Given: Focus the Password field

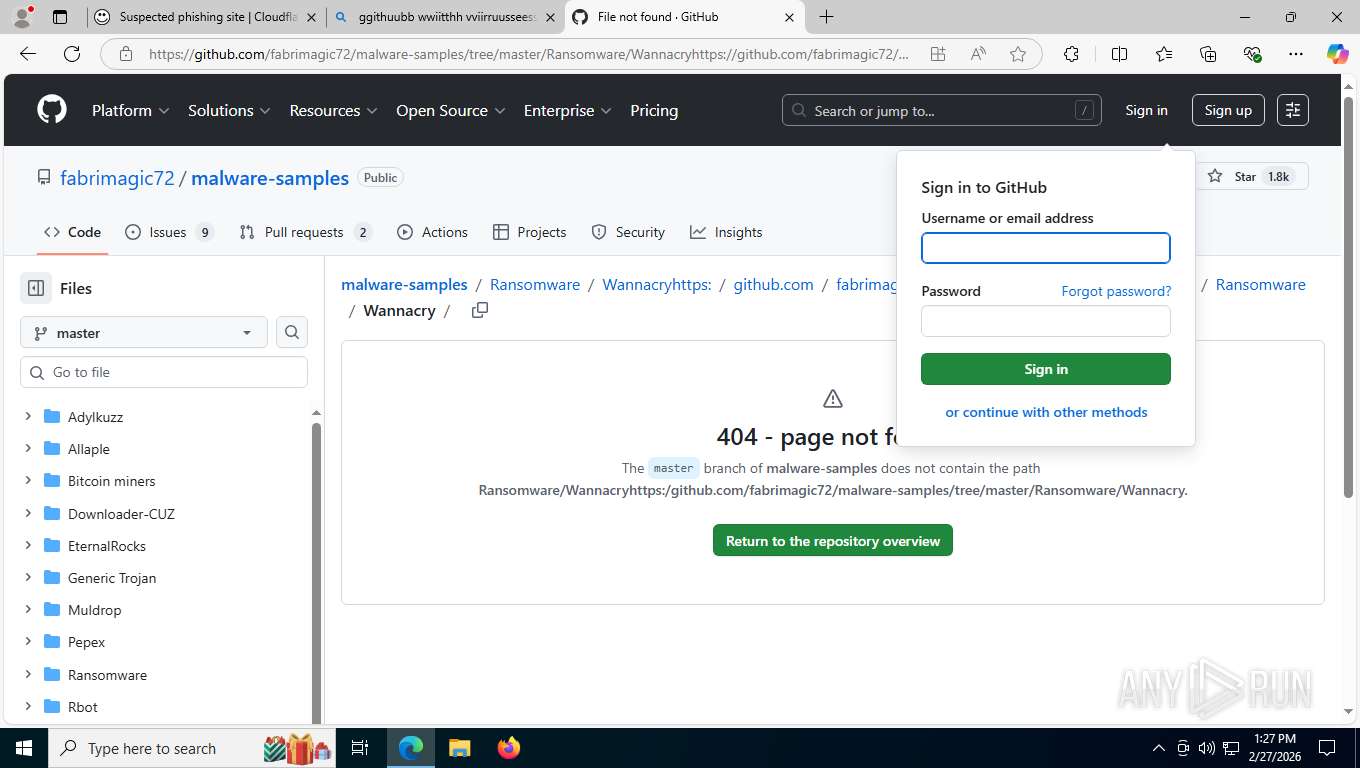Looking at the screenshot, I should point(1046,321).
